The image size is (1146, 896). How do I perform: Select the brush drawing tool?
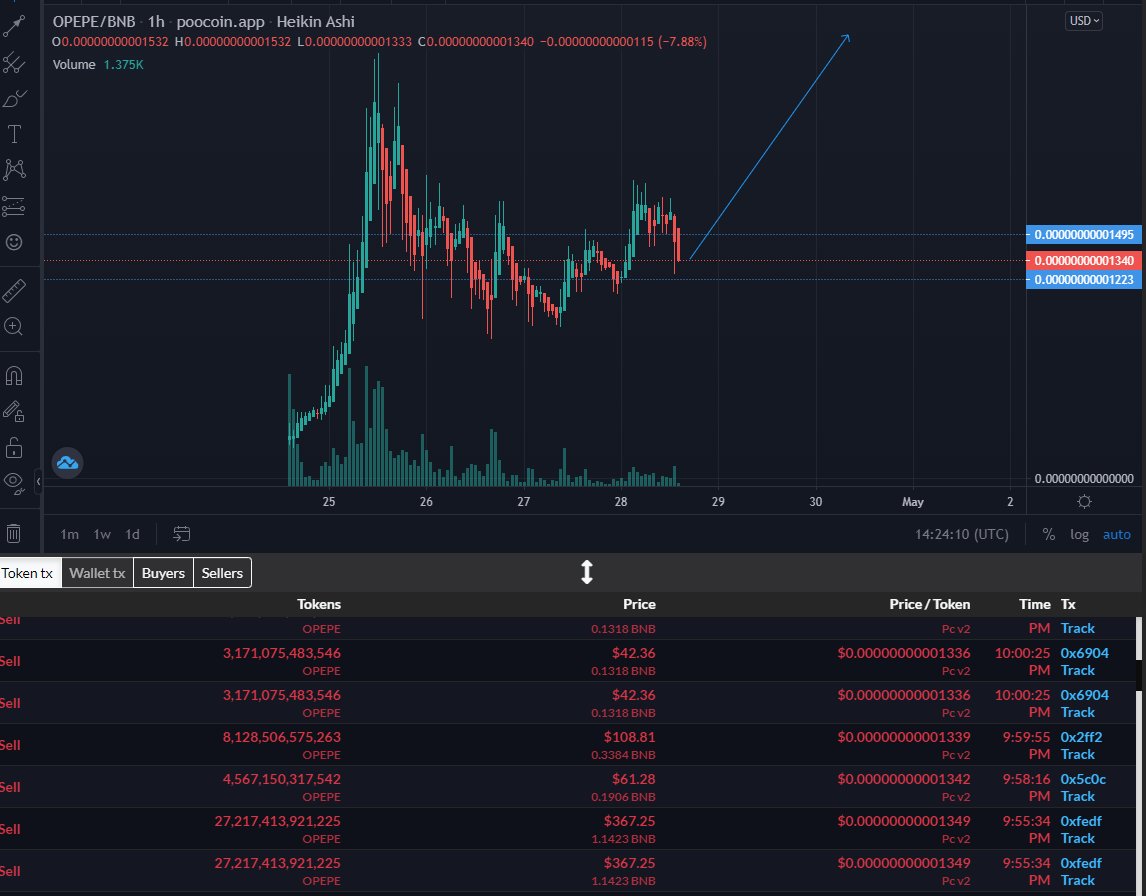click(x=14, y=99)
